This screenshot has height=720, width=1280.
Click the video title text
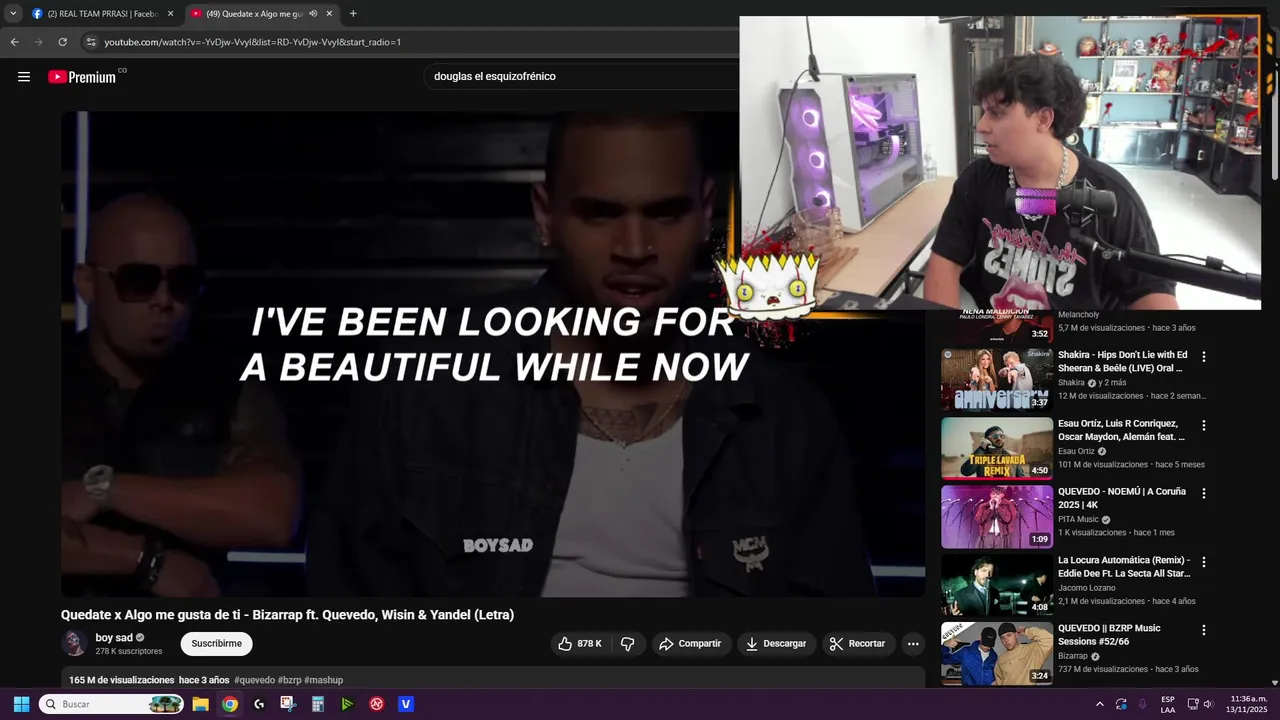(287, 615)
